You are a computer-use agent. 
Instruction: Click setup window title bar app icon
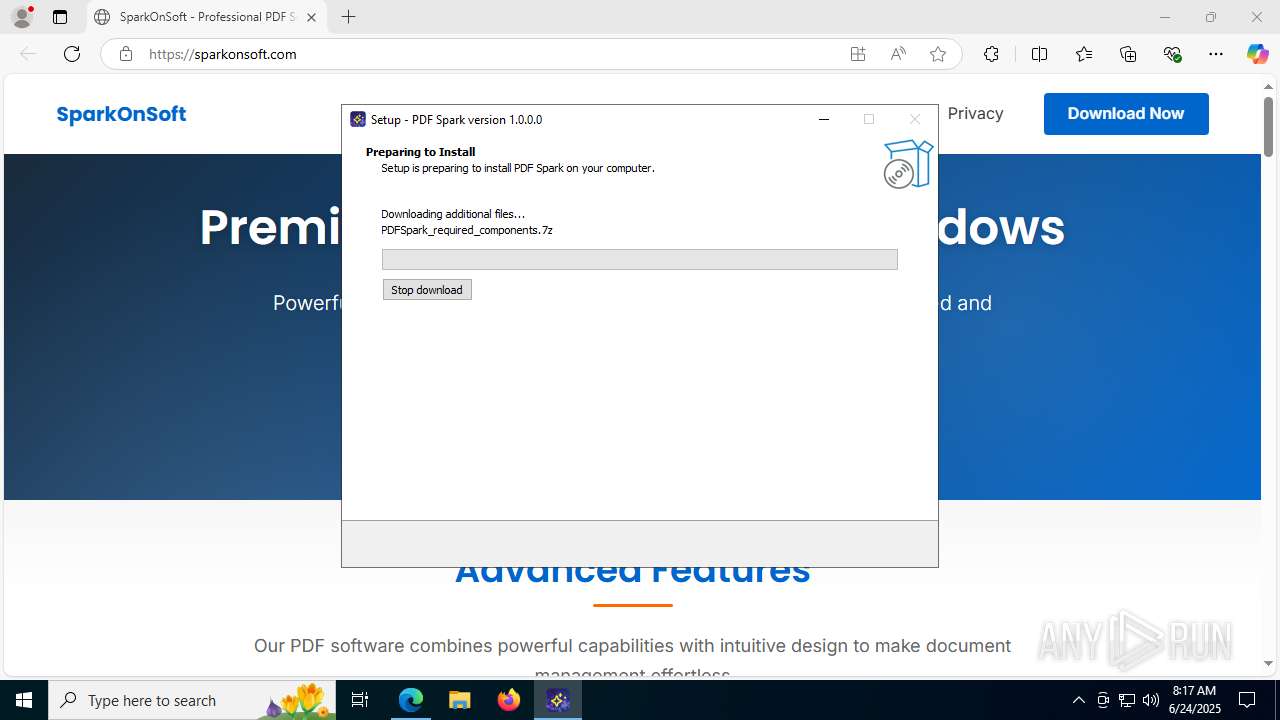click(358, 119)
